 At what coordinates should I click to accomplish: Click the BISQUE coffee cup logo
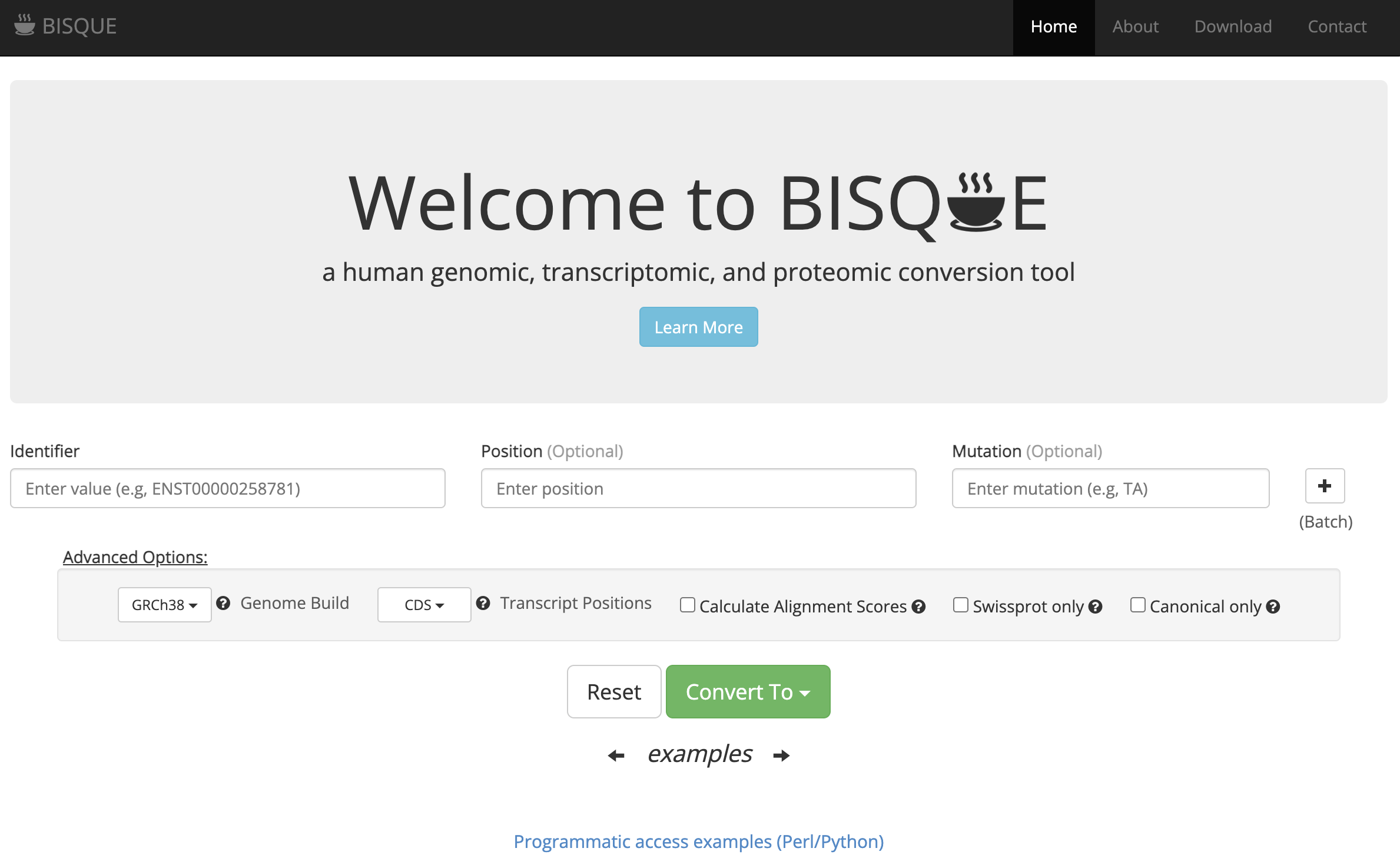click(25, 25)
